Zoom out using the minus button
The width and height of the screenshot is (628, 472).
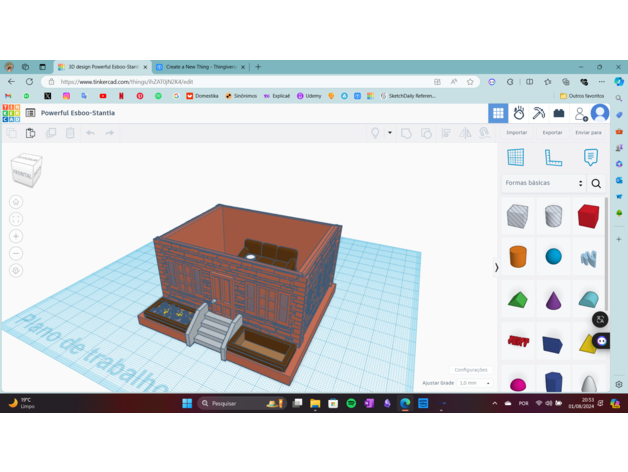(x=16, y=254)
